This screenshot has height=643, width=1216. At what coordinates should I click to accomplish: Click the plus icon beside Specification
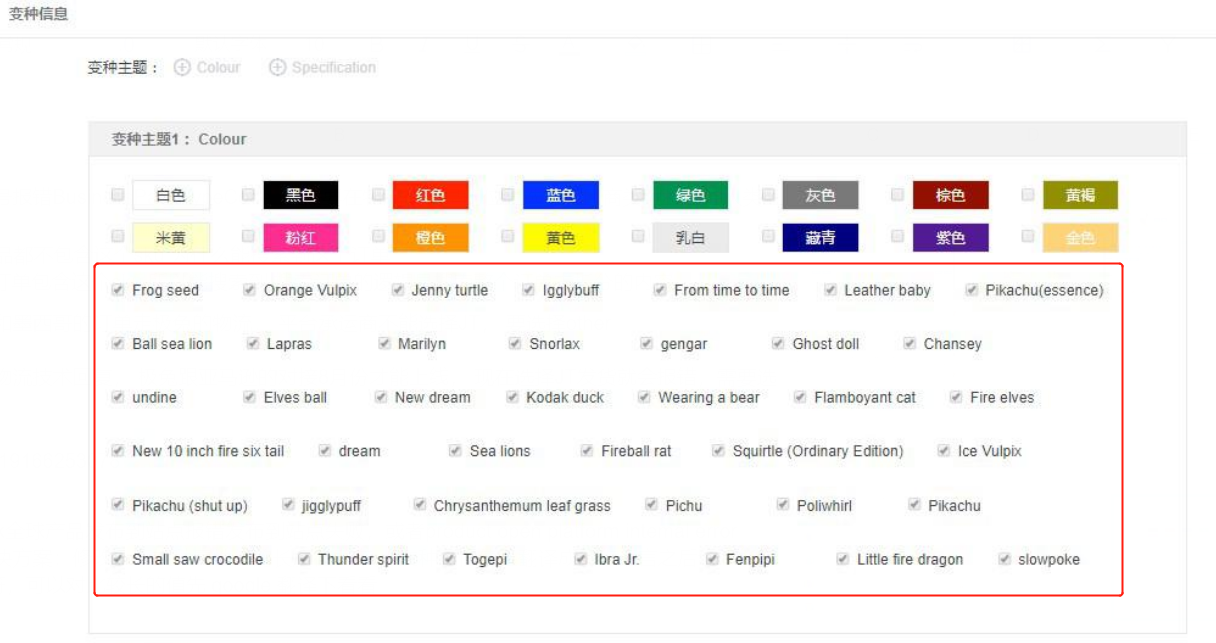click(277, 67)
